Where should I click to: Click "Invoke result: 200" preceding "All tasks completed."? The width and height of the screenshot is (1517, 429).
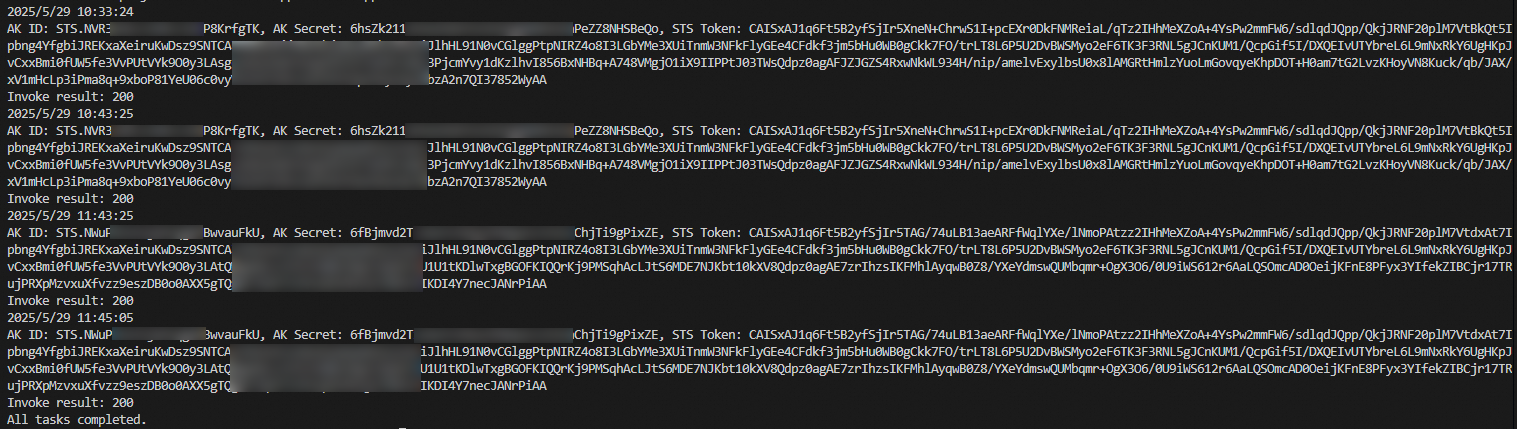pos(70,402)
